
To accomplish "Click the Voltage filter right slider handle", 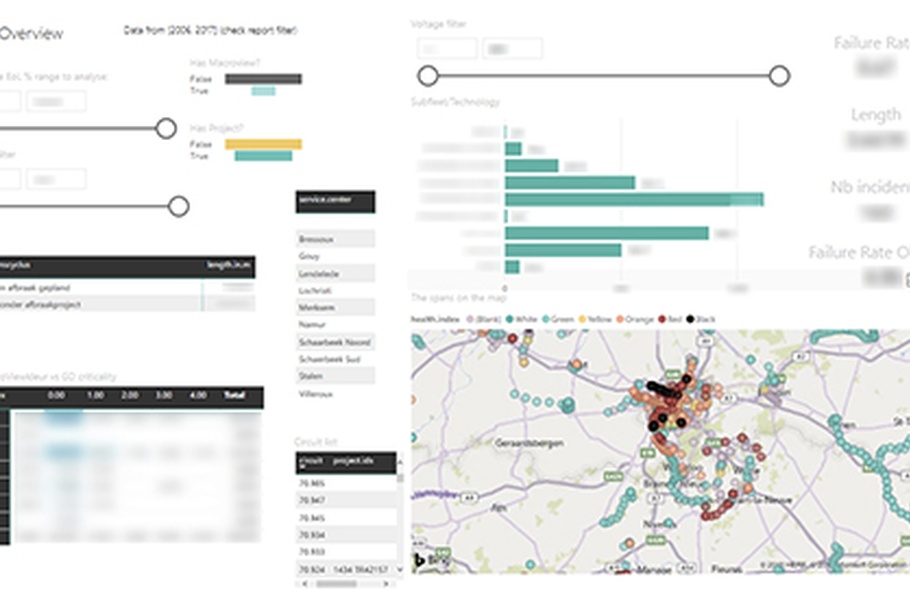I will click(780, 76).
